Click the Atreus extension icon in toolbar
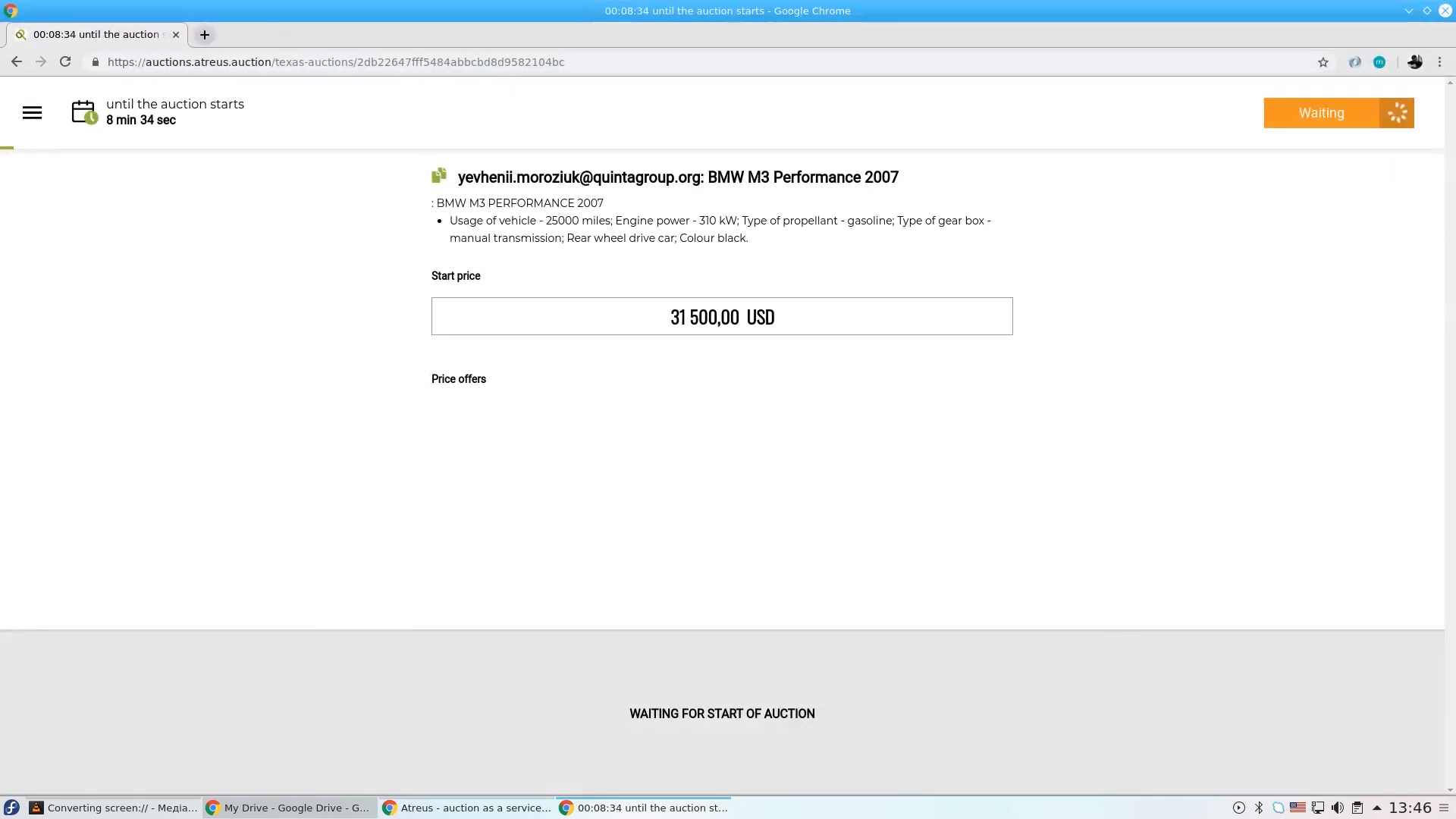1456x819 pixels. click(x=1354, y=62)
